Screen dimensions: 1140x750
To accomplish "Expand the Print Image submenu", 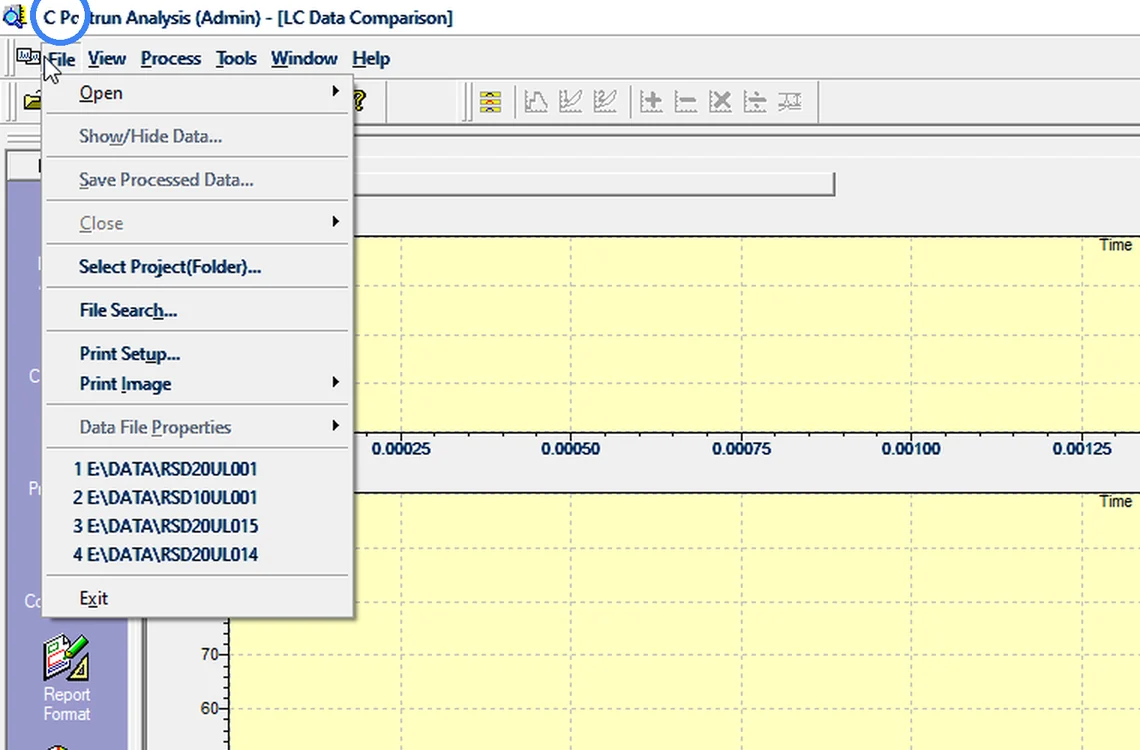I will tap(198, 384).
